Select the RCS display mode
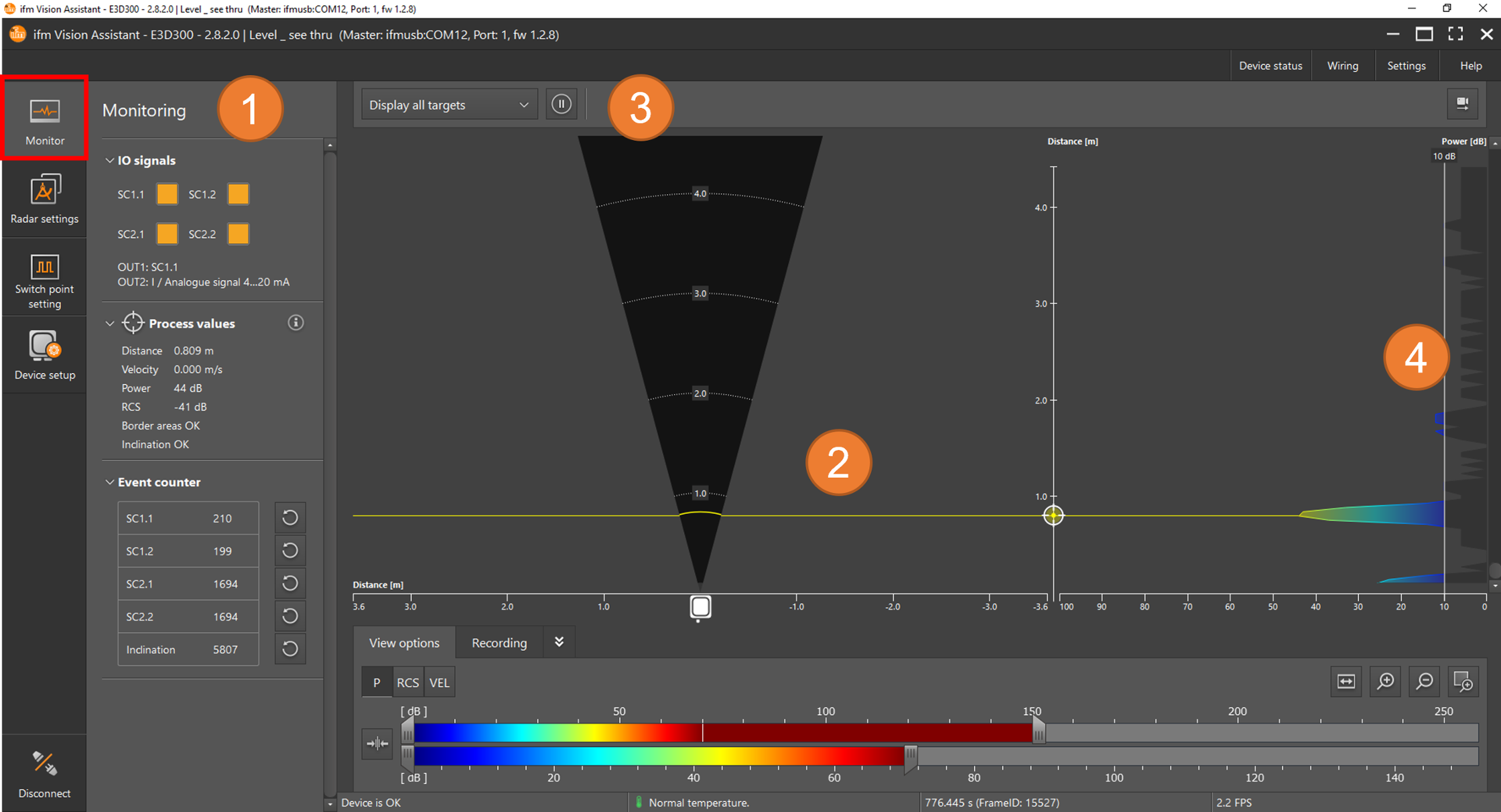 (407, 681)
